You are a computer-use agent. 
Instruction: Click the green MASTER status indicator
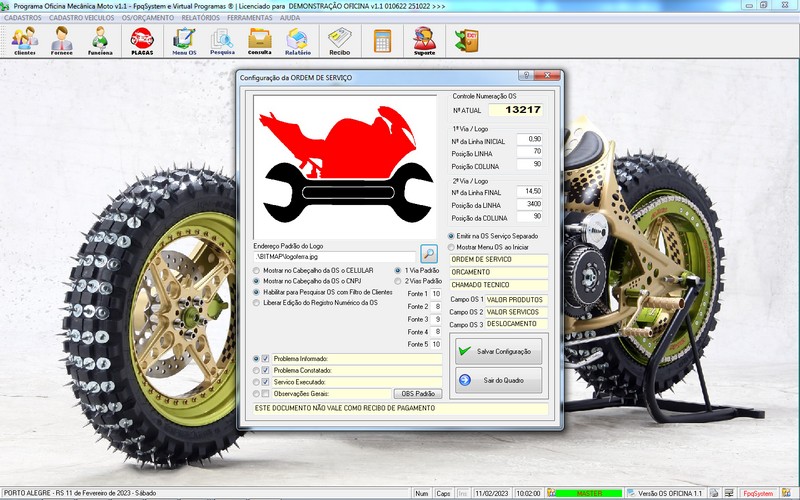588,493
